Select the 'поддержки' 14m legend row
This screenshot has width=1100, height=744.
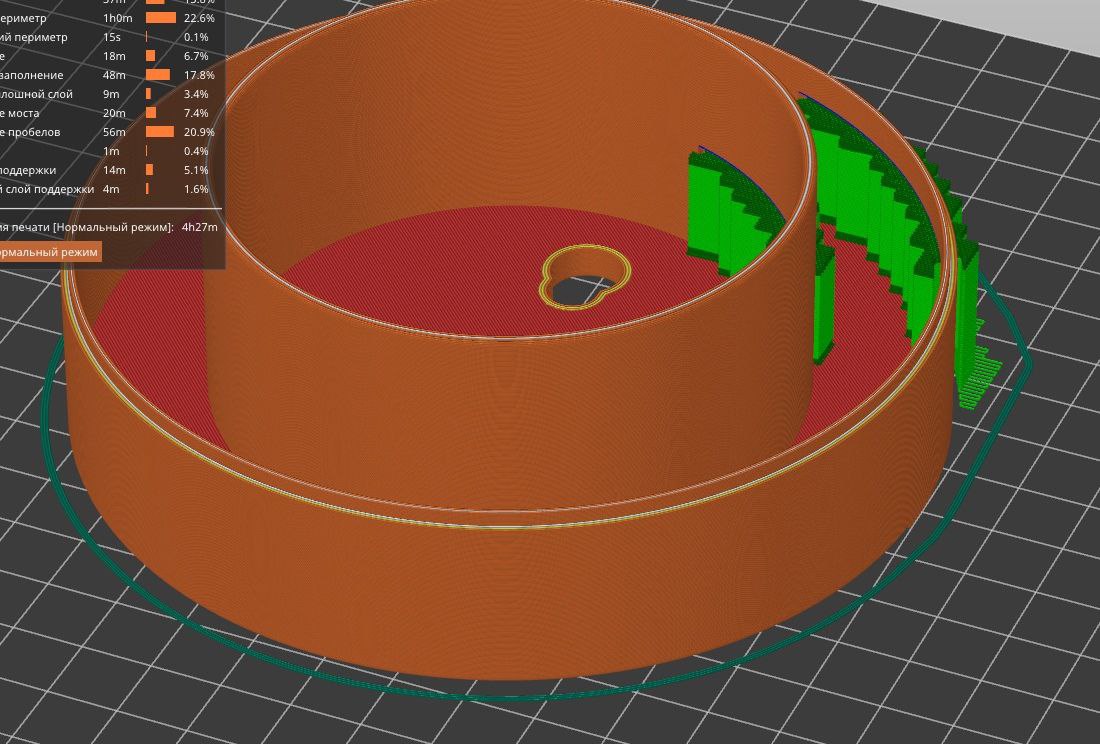pos(109,170)
